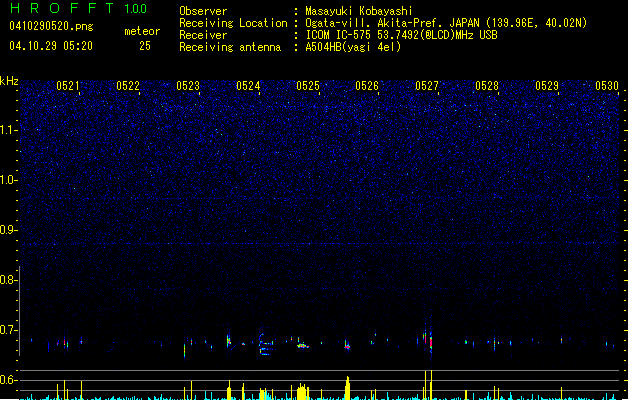Select the 0.8 kHz axis label
This screenshot has width=629, height=400.
coord(9,280)
